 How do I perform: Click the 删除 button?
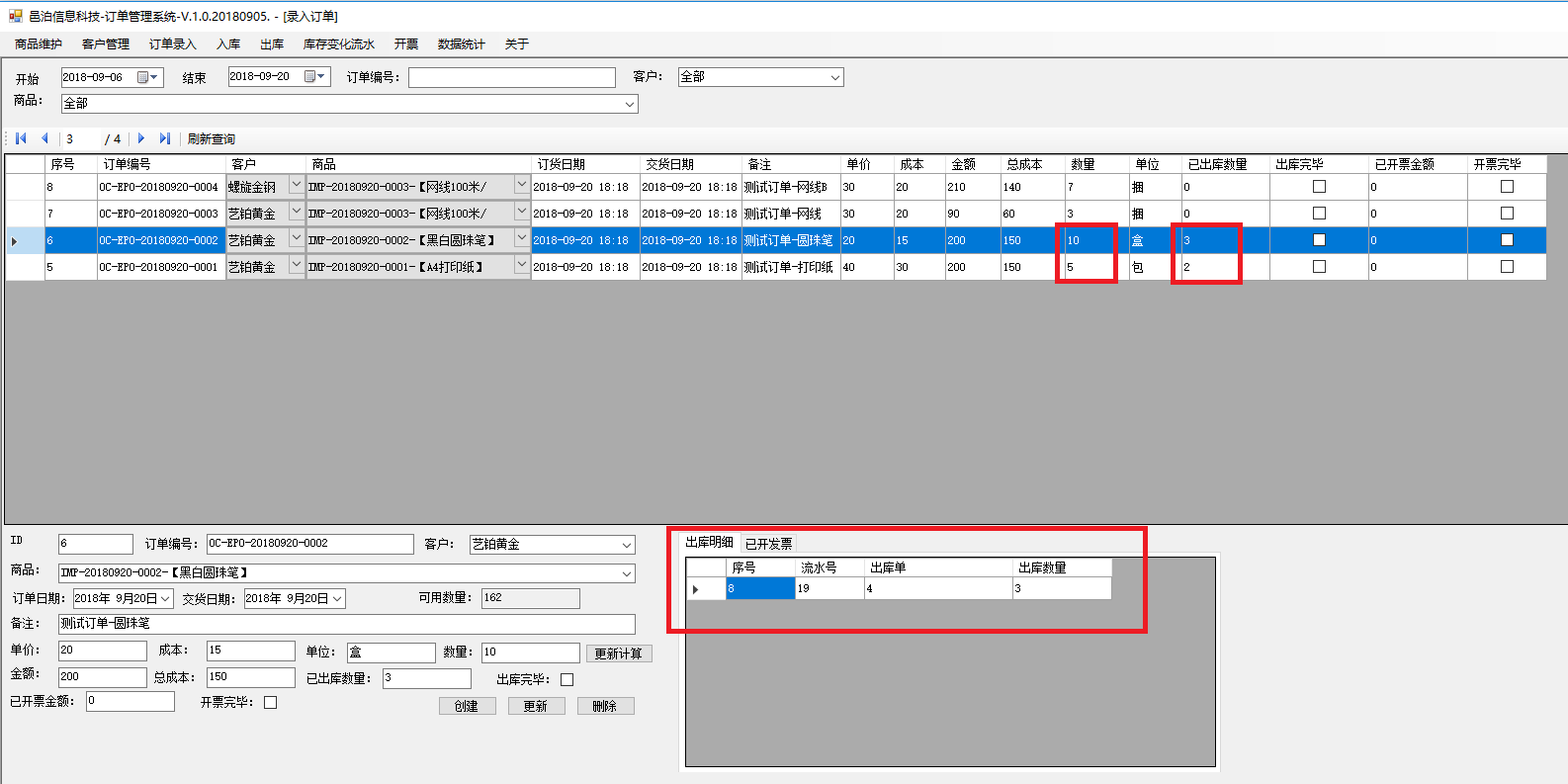[x=605, y=706]
